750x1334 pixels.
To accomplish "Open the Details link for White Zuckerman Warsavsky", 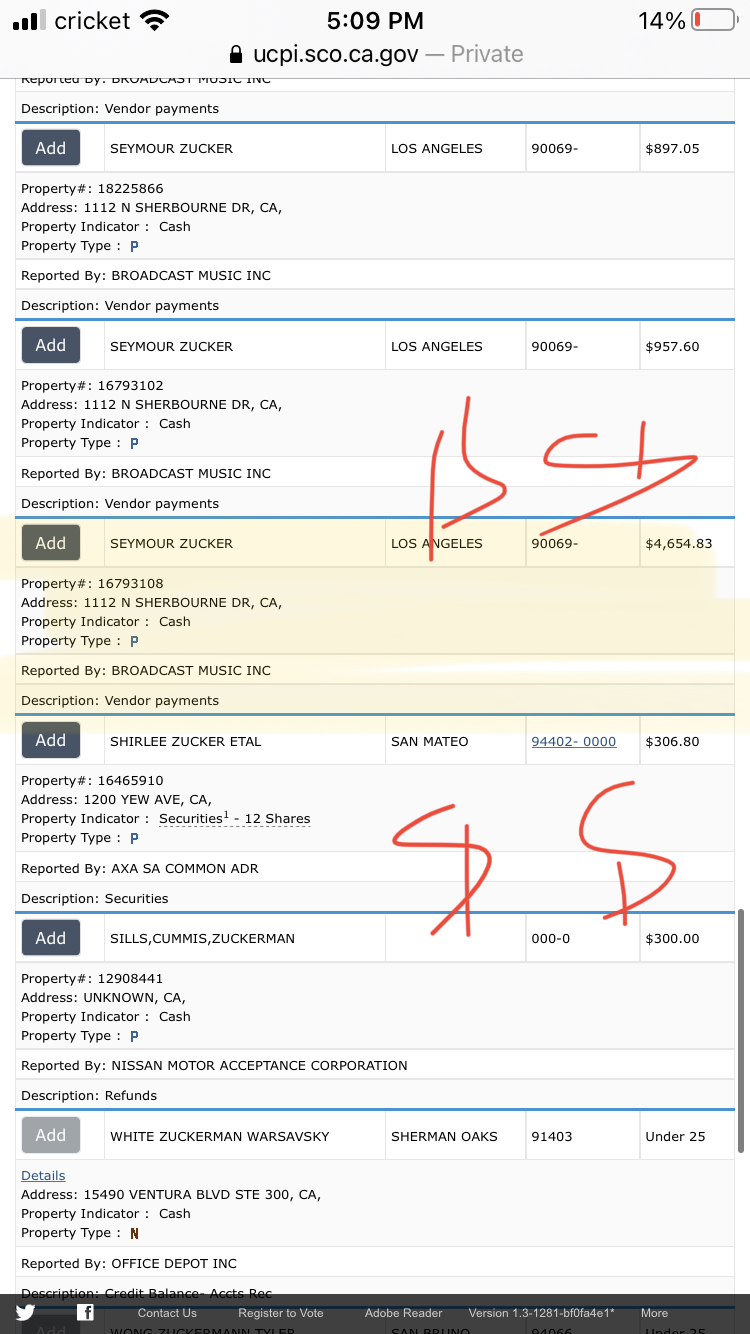I will point(43,1176).
